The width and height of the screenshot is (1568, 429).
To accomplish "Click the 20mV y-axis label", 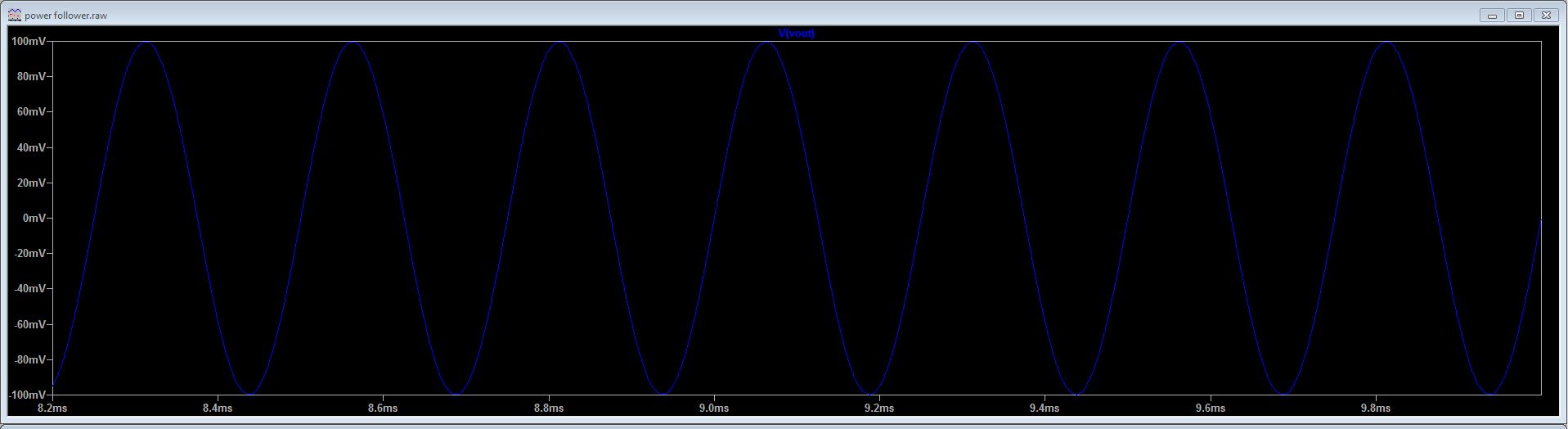I will (x=31, y=183).
